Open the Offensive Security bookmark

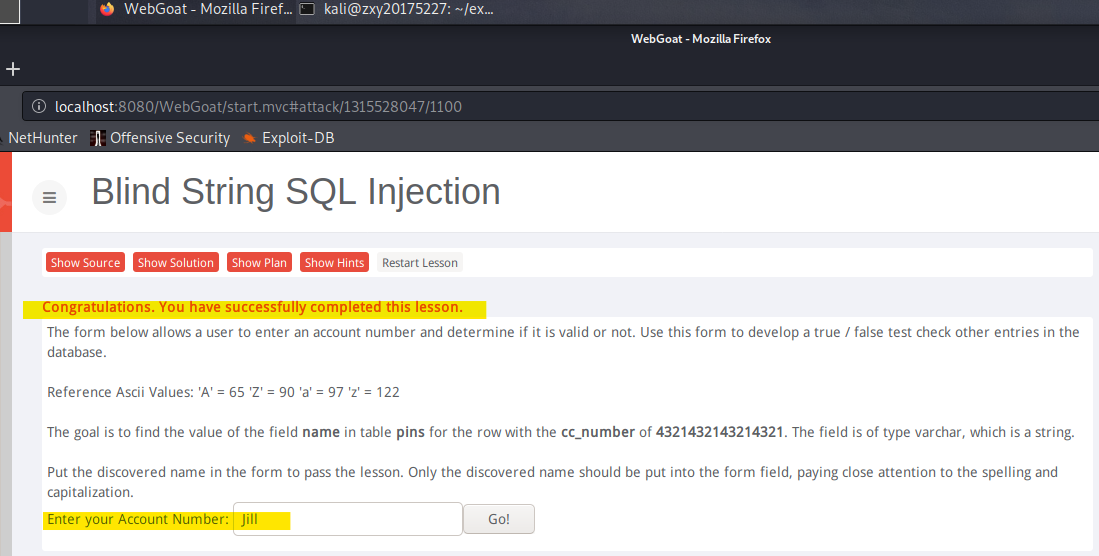tap(160, 138)
